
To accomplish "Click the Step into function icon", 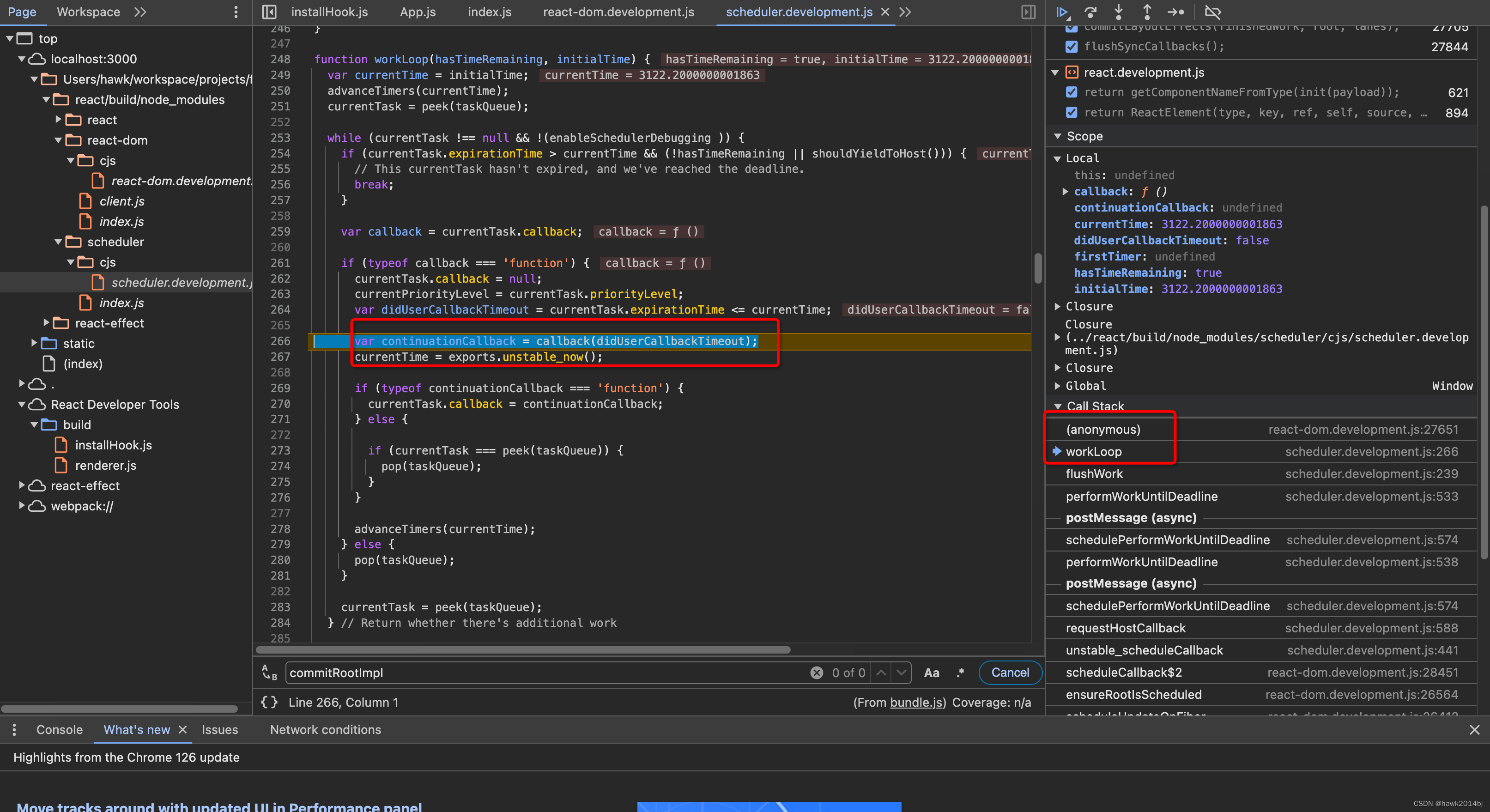I will tap(1119, 12).
